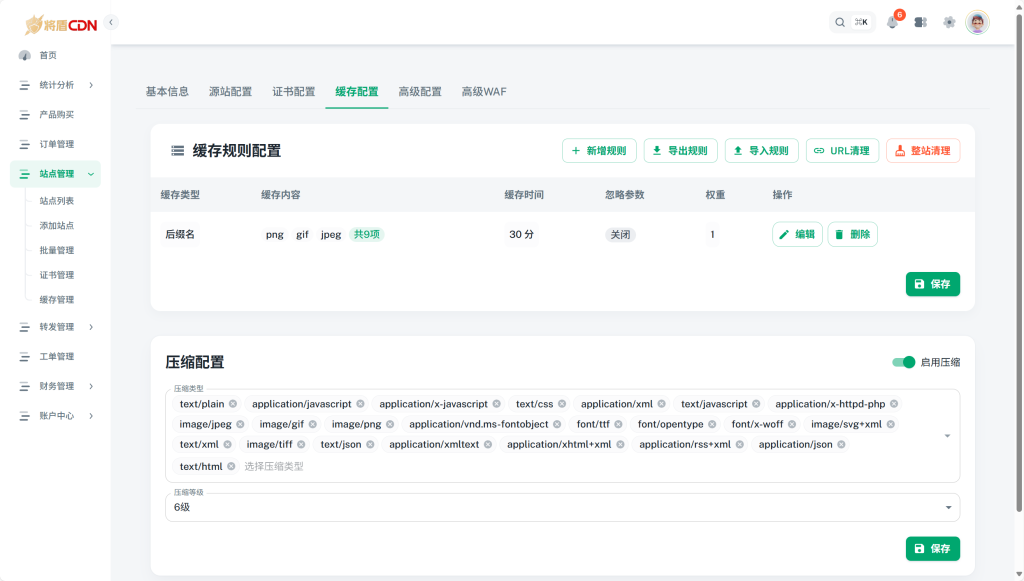The image size is (1024, 581).
Task: Open the user avatar profile menu
Action: click(x=978, y=21)
